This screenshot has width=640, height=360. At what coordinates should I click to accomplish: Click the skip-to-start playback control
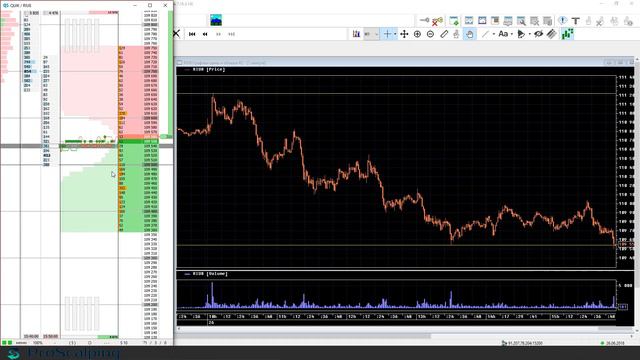(192, 34)
